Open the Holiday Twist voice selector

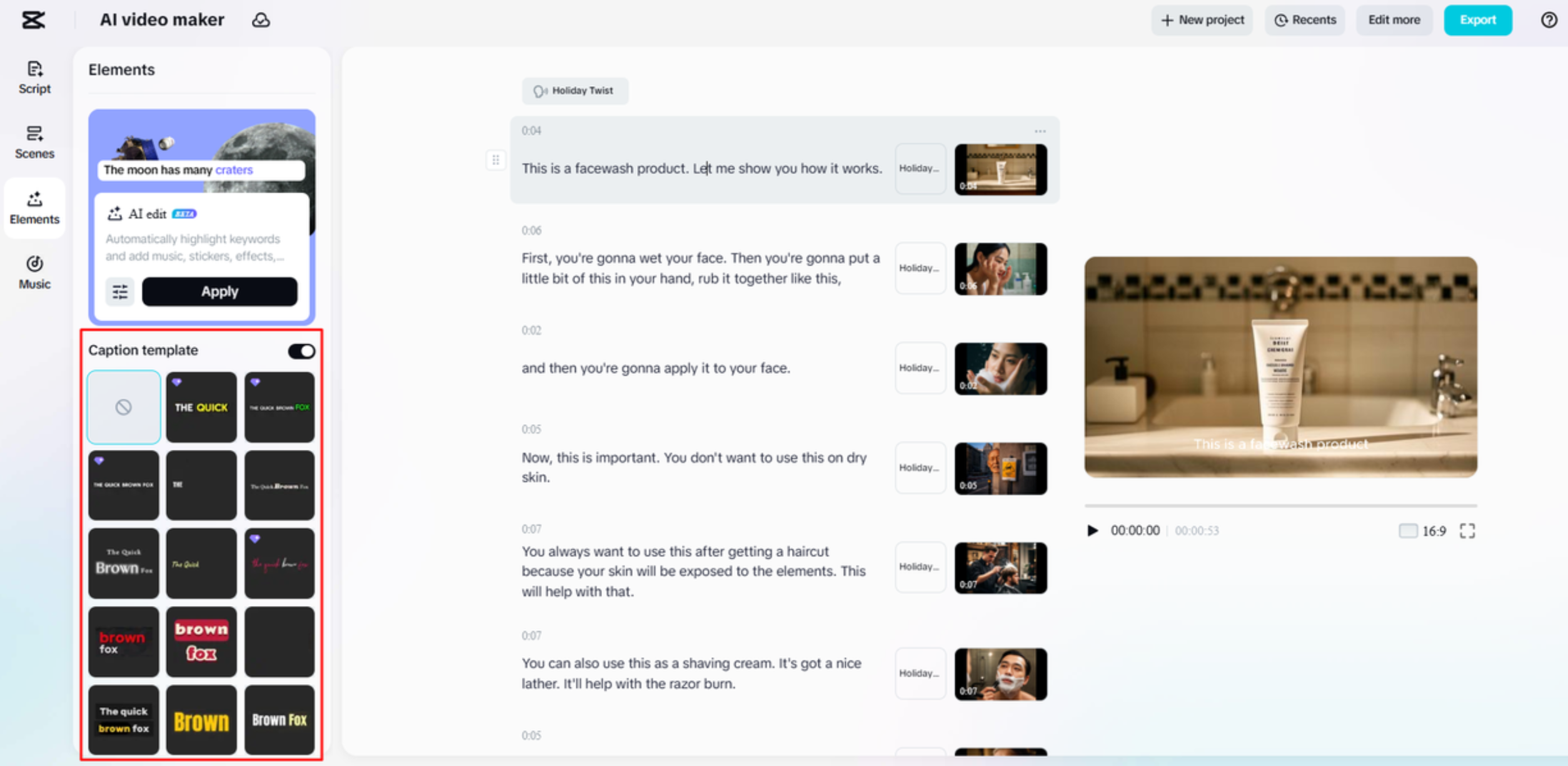(x=575, y=91)
